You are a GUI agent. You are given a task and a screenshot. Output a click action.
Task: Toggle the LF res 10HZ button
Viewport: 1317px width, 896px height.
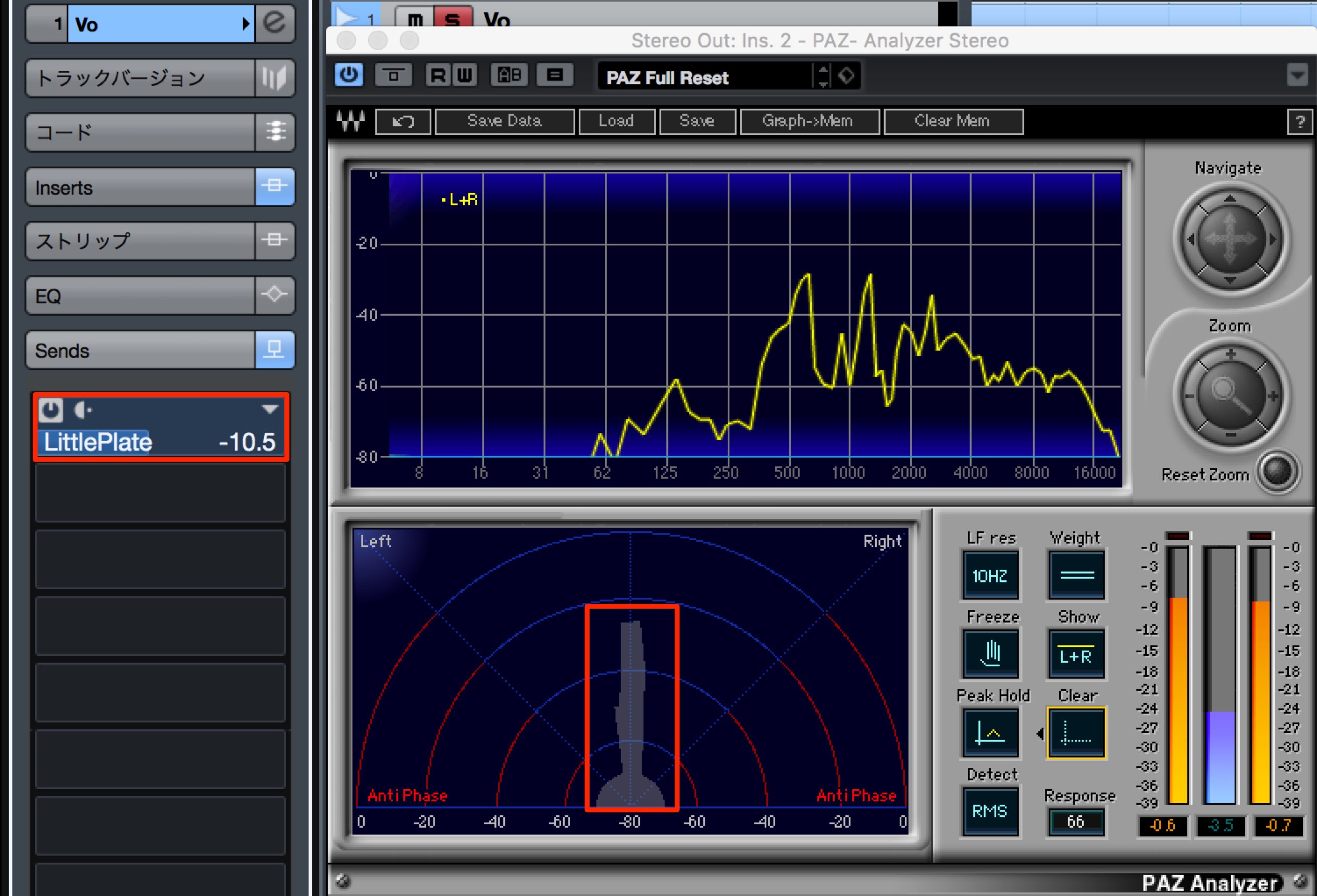(x=990, y=576)
